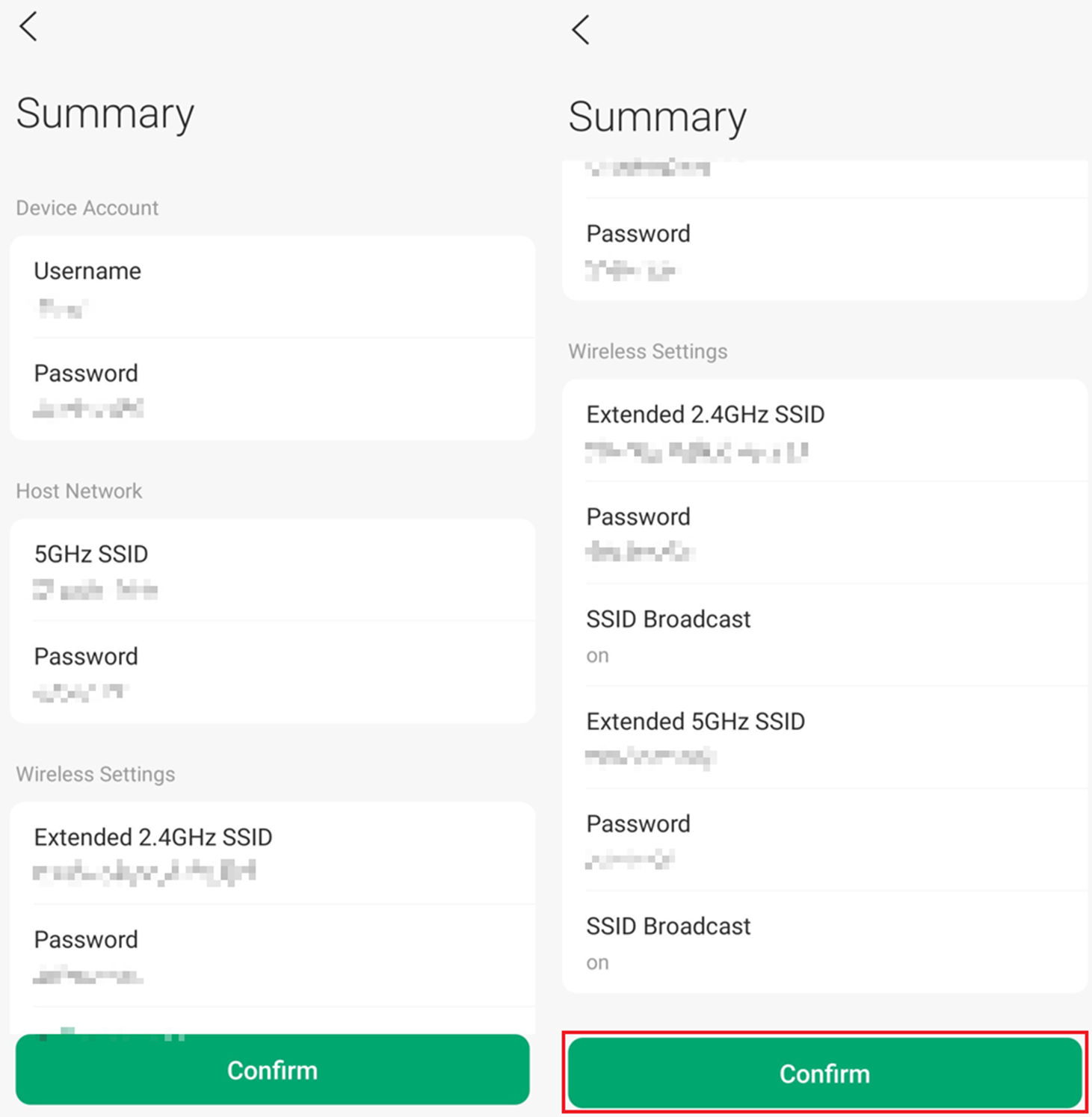Screen dimensions: 1092x1117
Task: Click Wireless Settings heading on the right screen
Action: pos(647,351)
